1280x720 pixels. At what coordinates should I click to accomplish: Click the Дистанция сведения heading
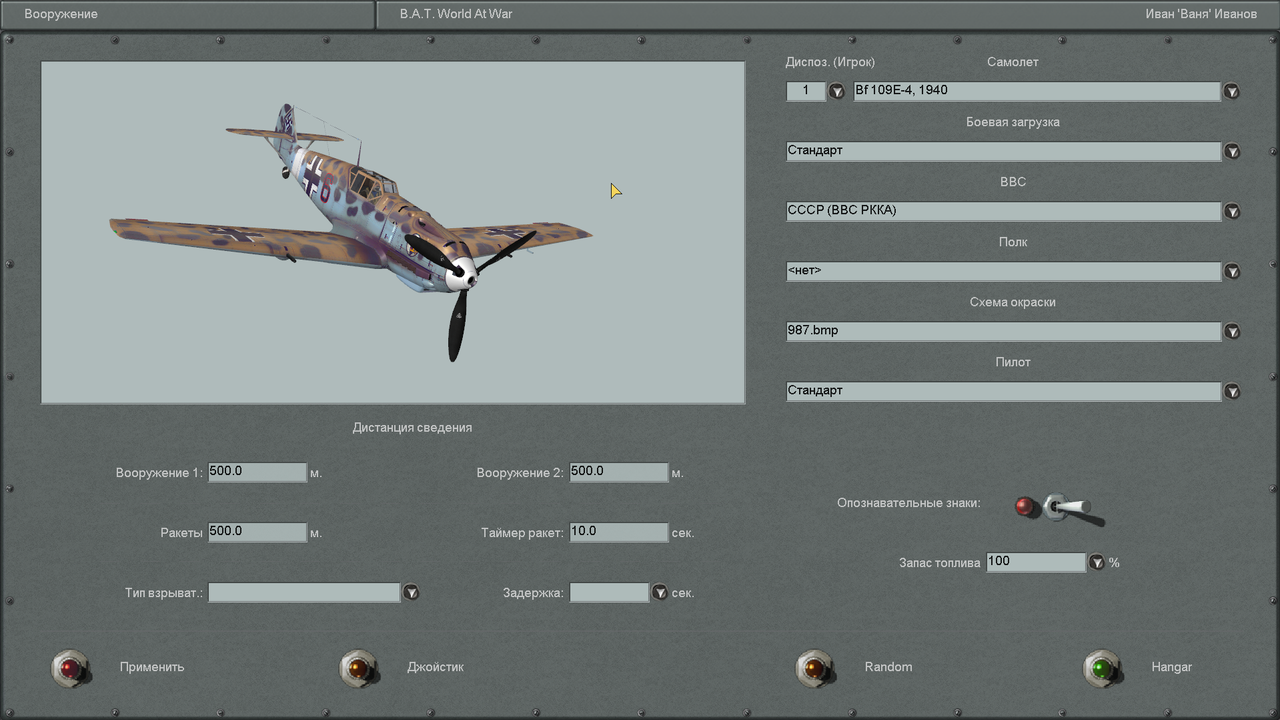pyautogui.click(x=412, y=428)
